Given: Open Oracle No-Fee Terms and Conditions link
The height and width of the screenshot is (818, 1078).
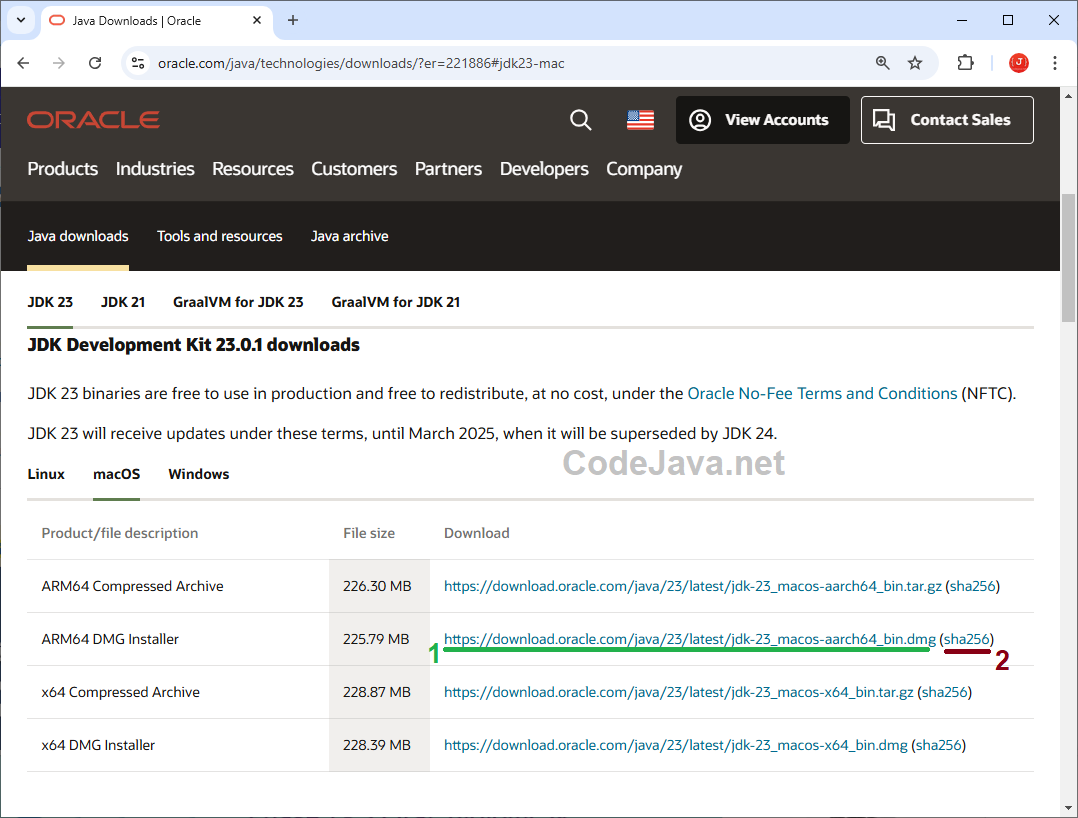Looking at the screenshot, I should click(822, 394).
